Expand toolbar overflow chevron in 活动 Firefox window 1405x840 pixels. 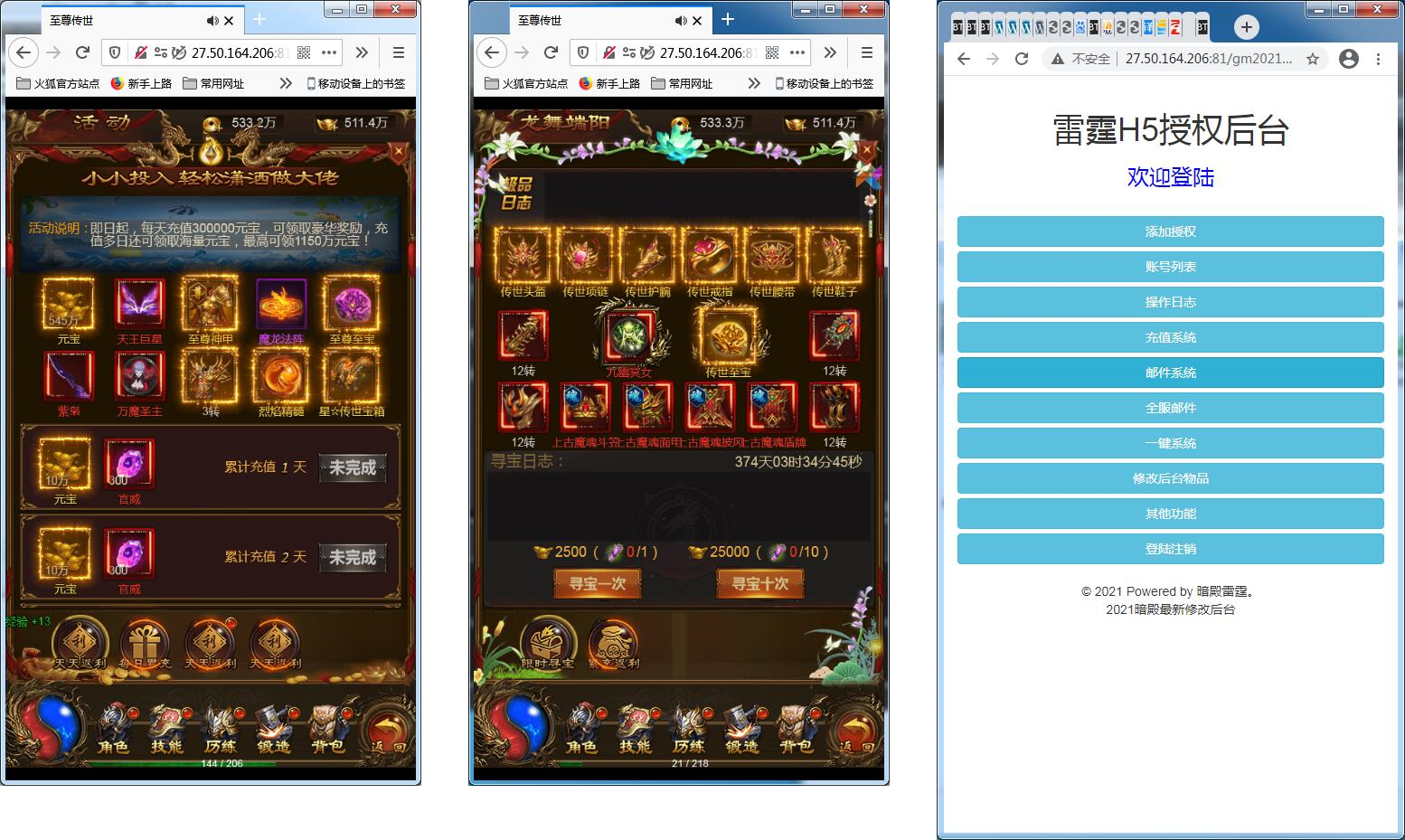(x=362, y=52)
